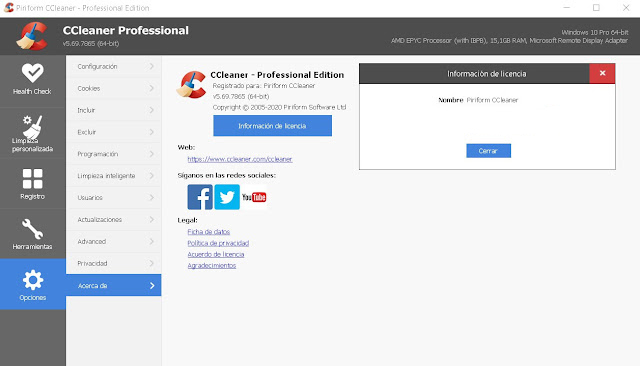
Task: Select the Actualizaciones menu item
Action: (x=113, y=220)
